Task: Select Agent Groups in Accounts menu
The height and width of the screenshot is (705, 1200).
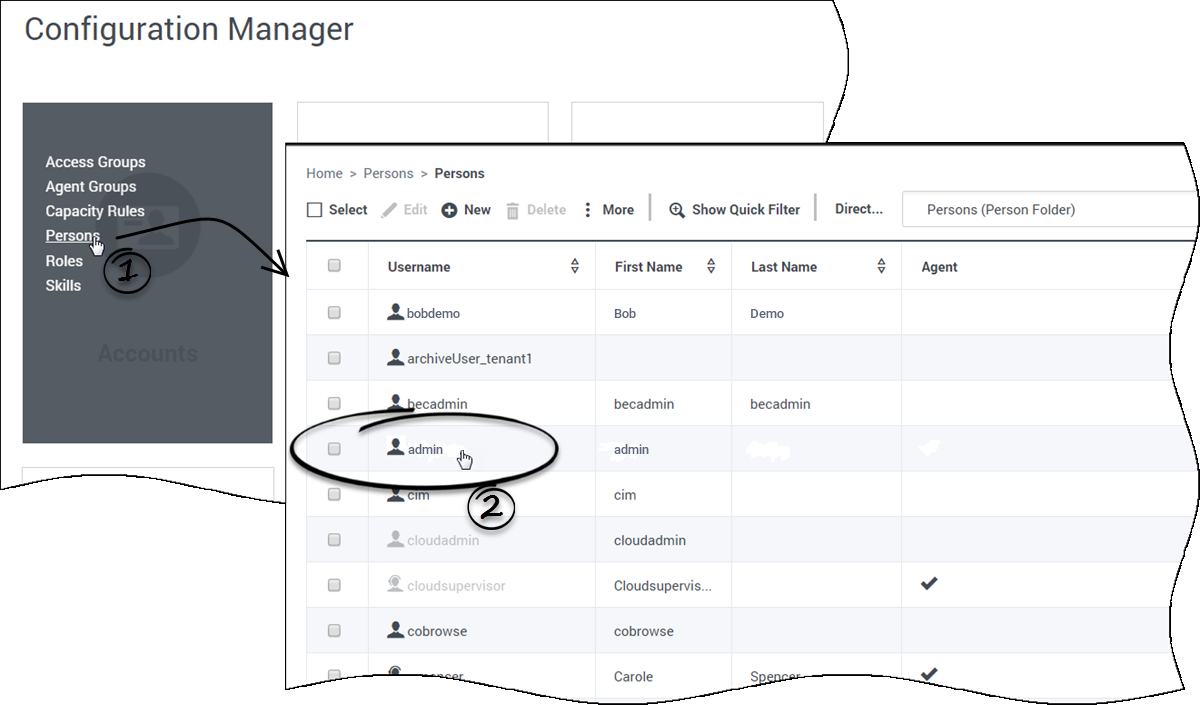Action: pos(90,187)
